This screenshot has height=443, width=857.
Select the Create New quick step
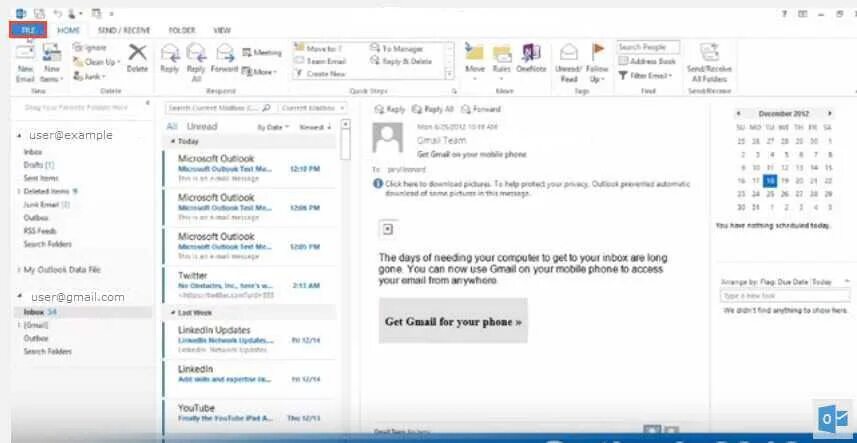(321, 74)
